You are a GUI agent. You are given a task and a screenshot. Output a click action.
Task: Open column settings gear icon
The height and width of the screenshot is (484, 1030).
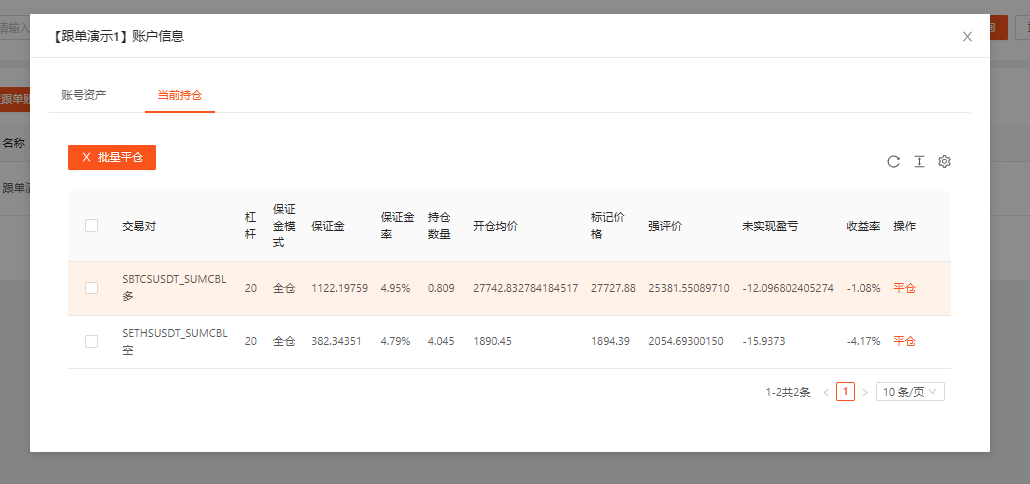tap(945, 162)
